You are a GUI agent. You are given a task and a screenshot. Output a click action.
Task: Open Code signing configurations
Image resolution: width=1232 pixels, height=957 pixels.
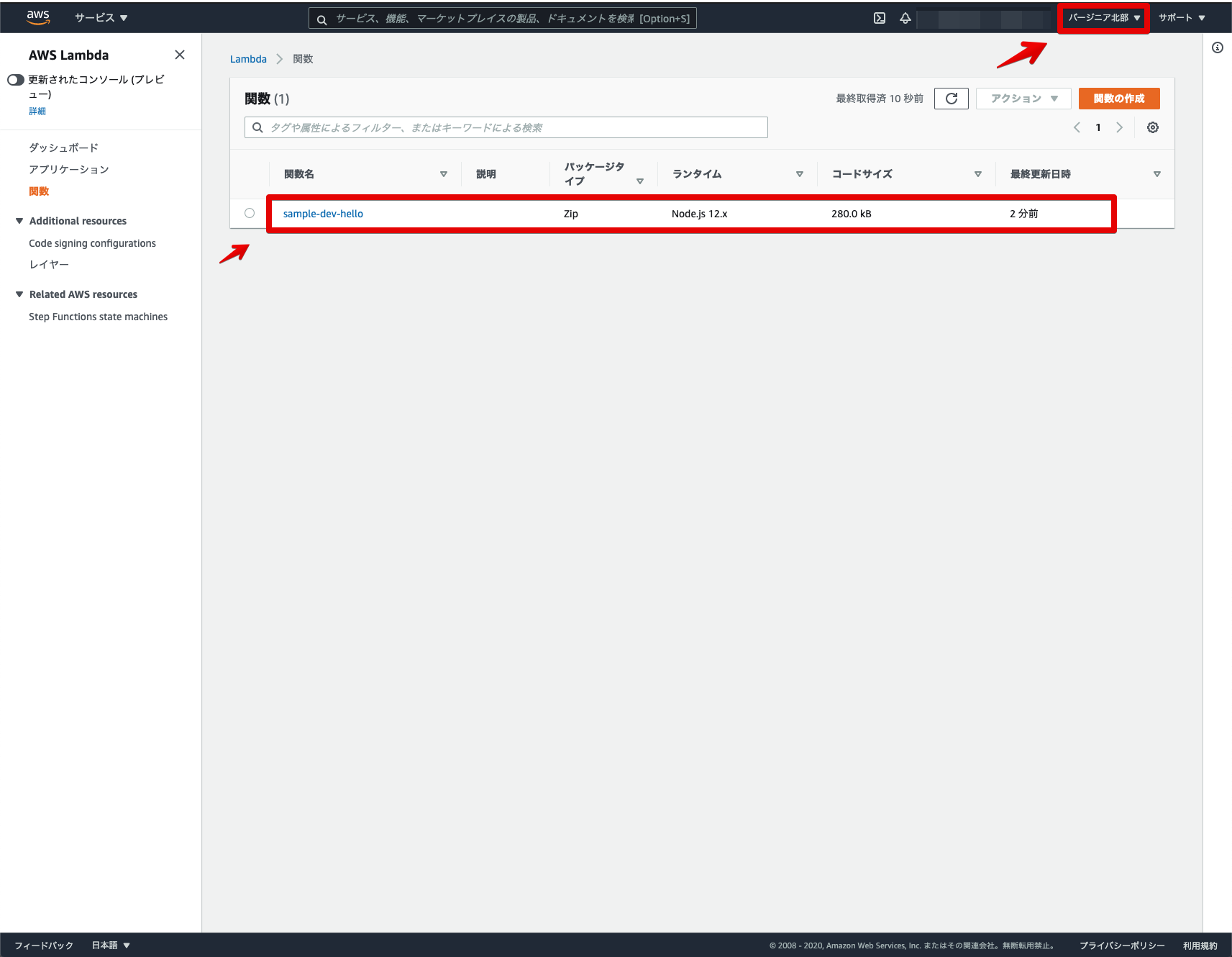[92, 243]
